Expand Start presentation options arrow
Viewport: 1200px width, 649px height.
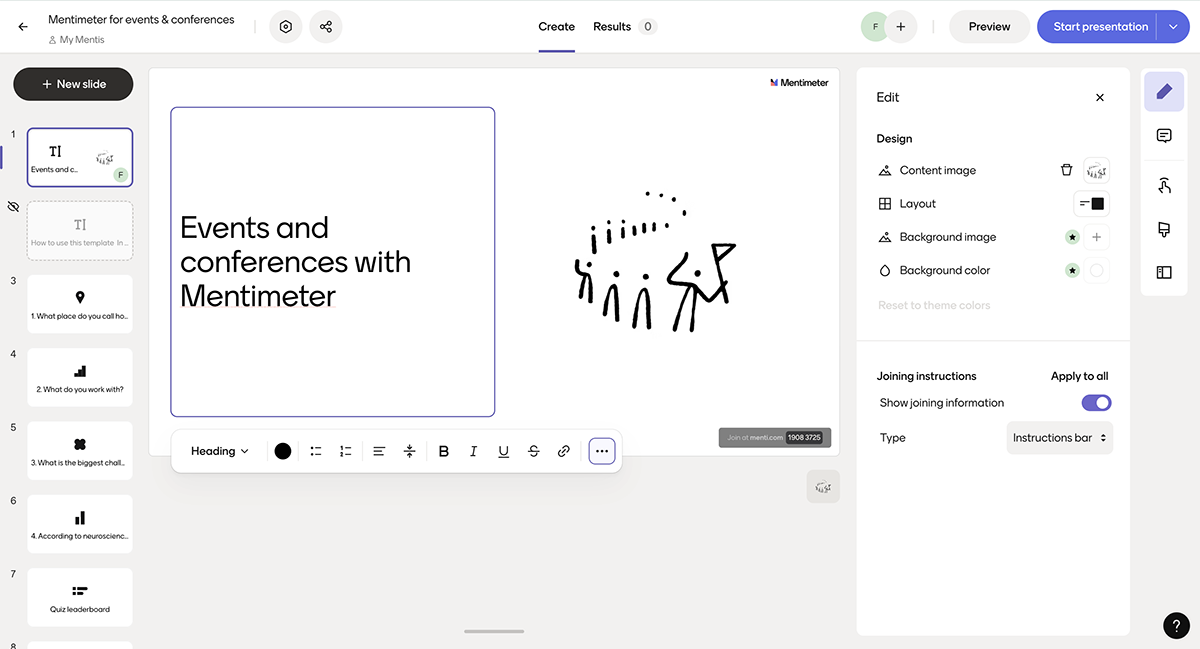[1174, 27]
